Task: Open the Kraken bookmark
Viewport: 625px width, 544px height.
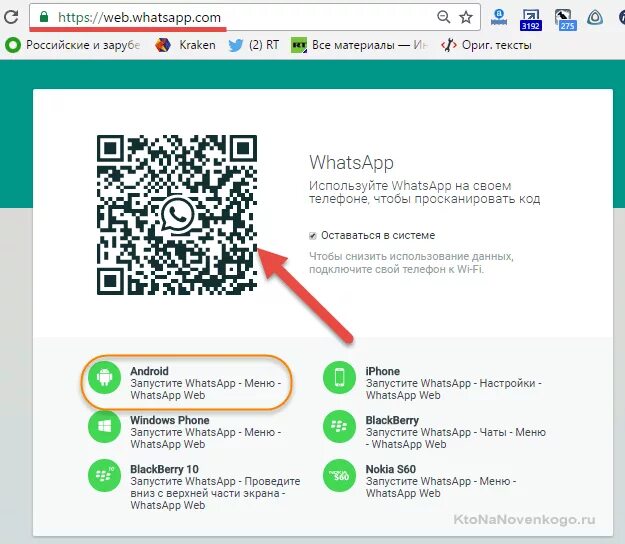Action: 185,45
